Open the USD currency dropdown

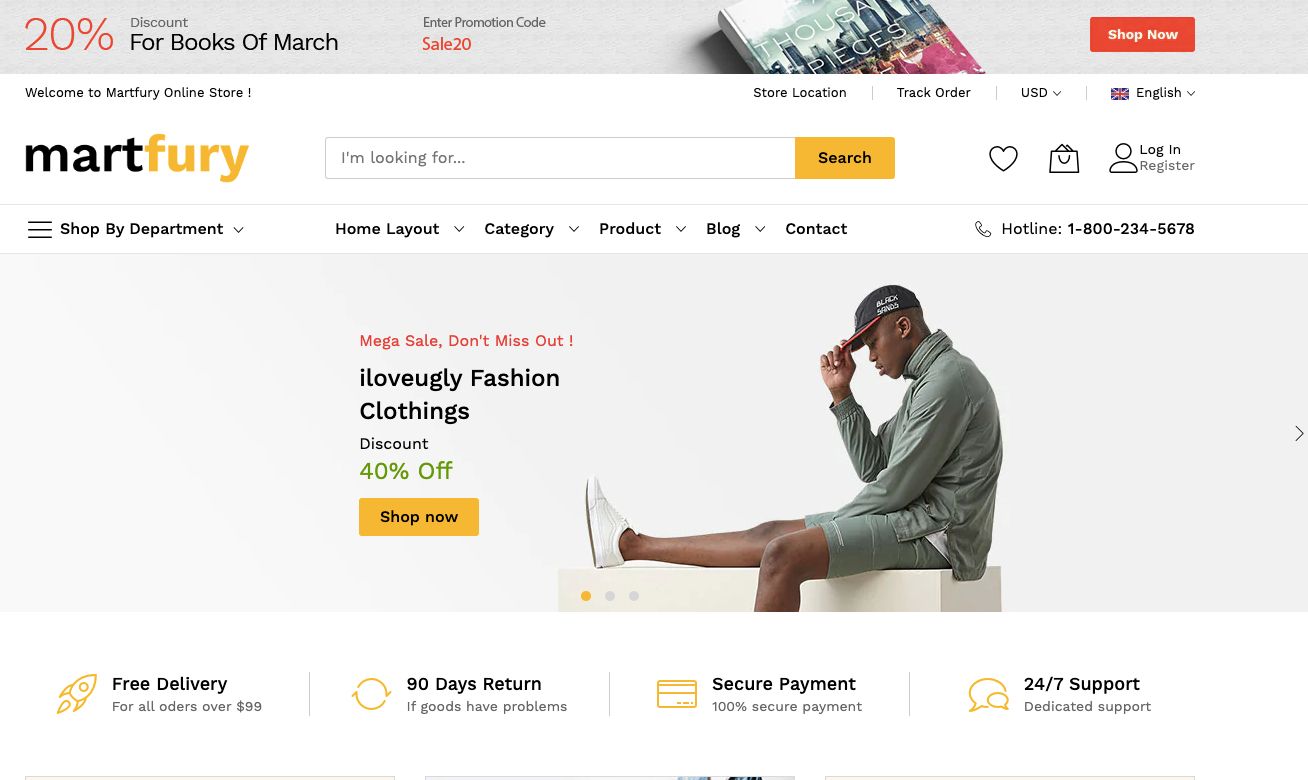(1040, 93)
